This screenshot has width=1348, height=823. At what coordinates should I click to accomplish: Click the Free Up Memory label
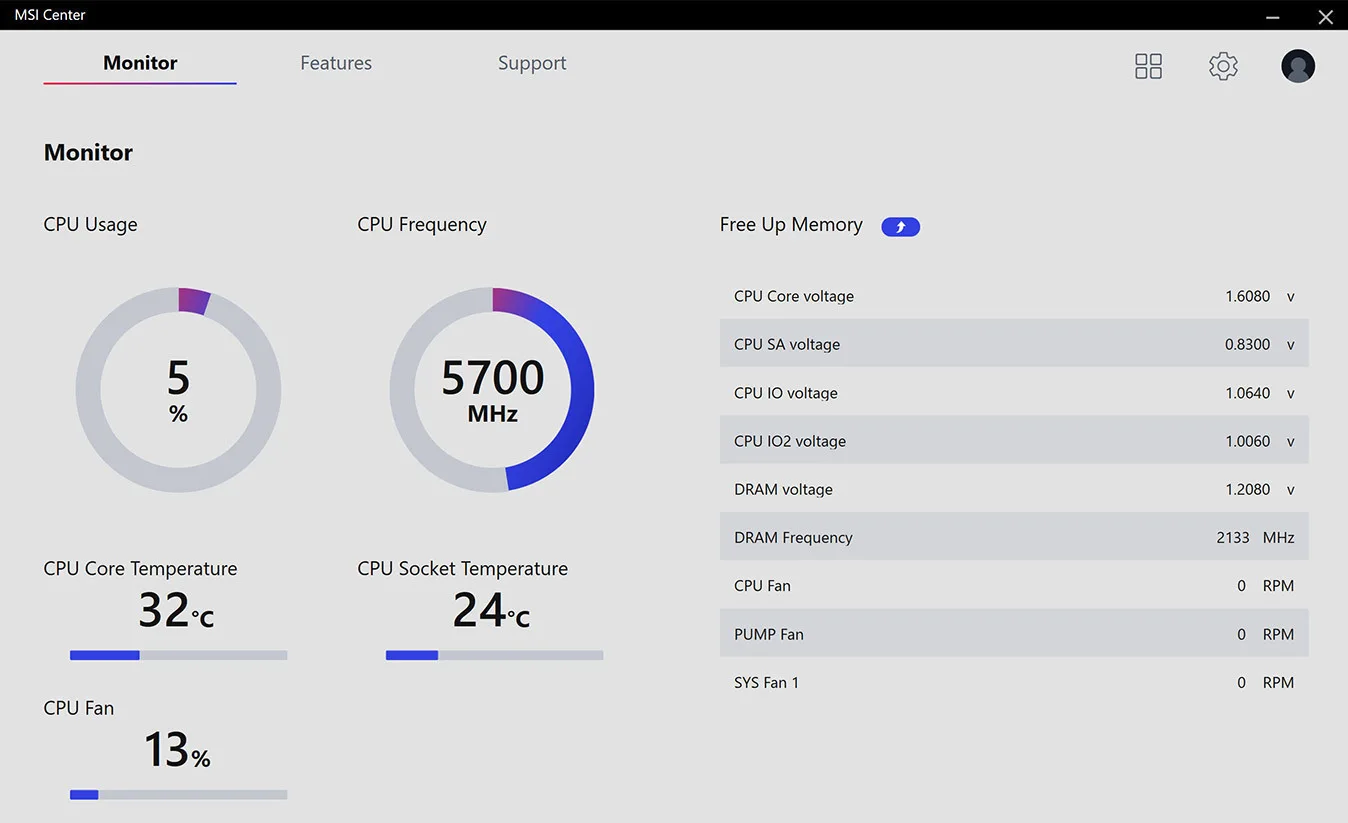pyautogui.click(x=791, y=225)
